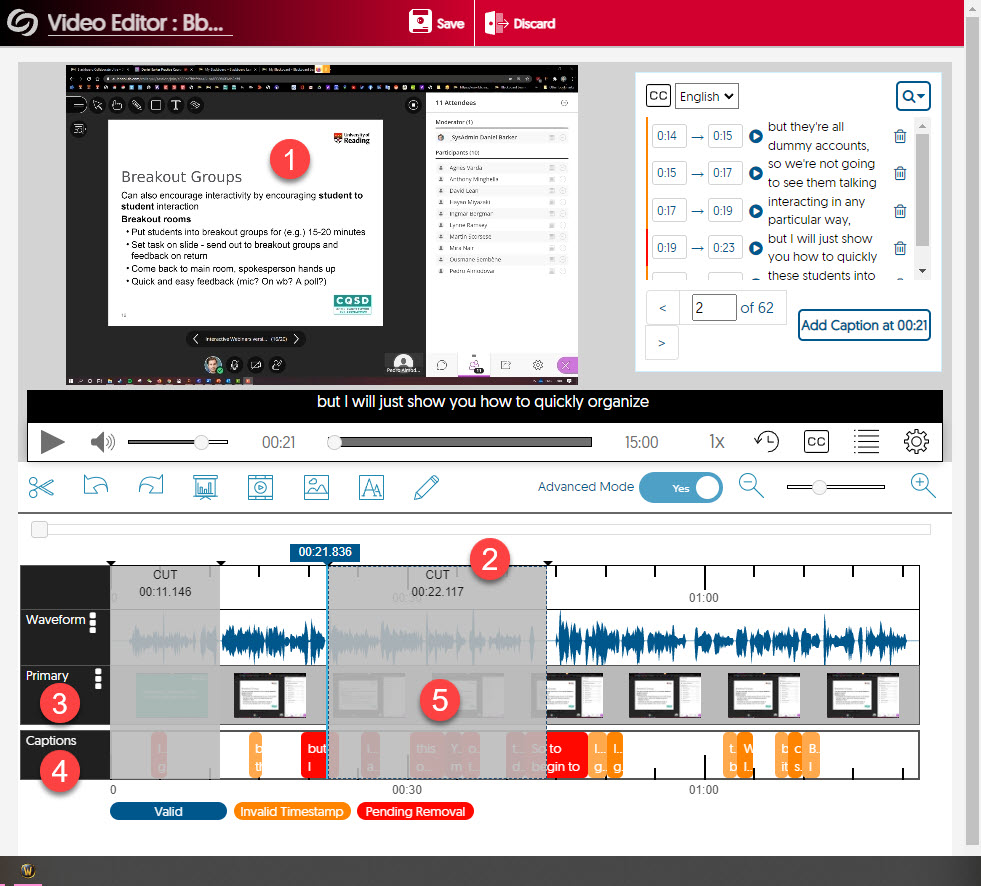Click the timeline horizontal scroll handle

coord(39,529)
